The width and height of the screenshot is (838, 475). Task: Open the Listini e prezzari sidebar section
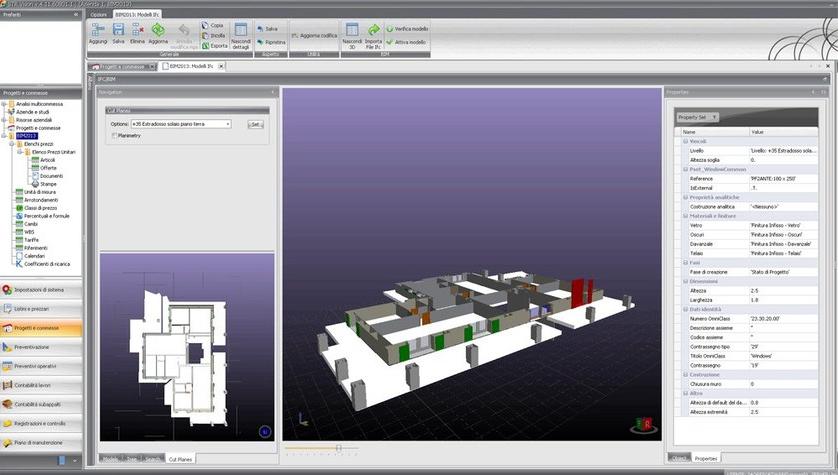point(41,309)
